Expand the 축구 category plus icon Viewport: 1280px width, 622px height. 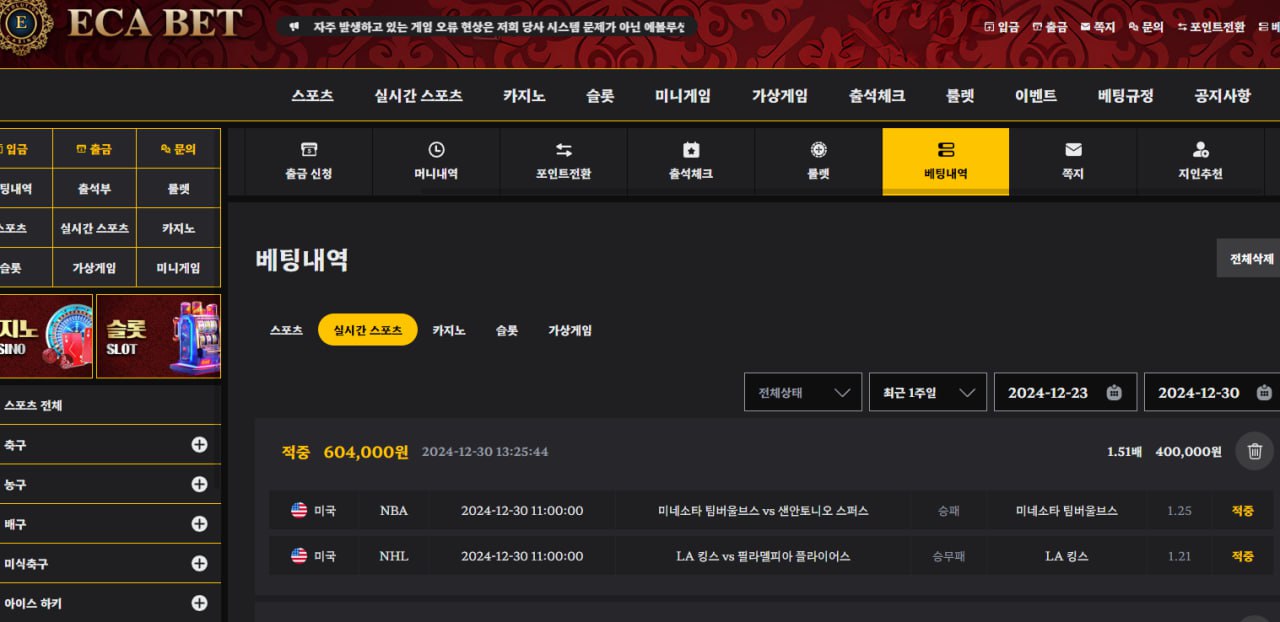[x=199, y=445]
